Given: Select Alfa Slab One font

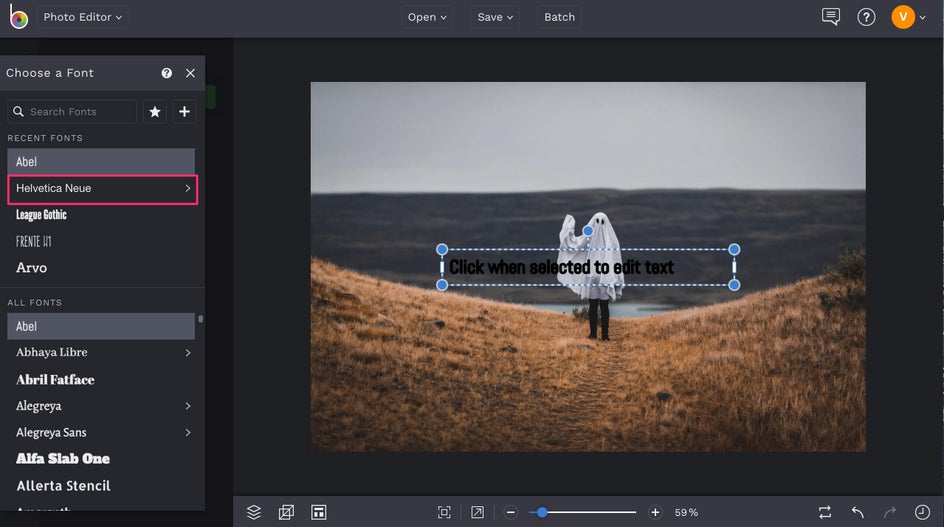Looking at the screenshot, I should tap(101, 459).
